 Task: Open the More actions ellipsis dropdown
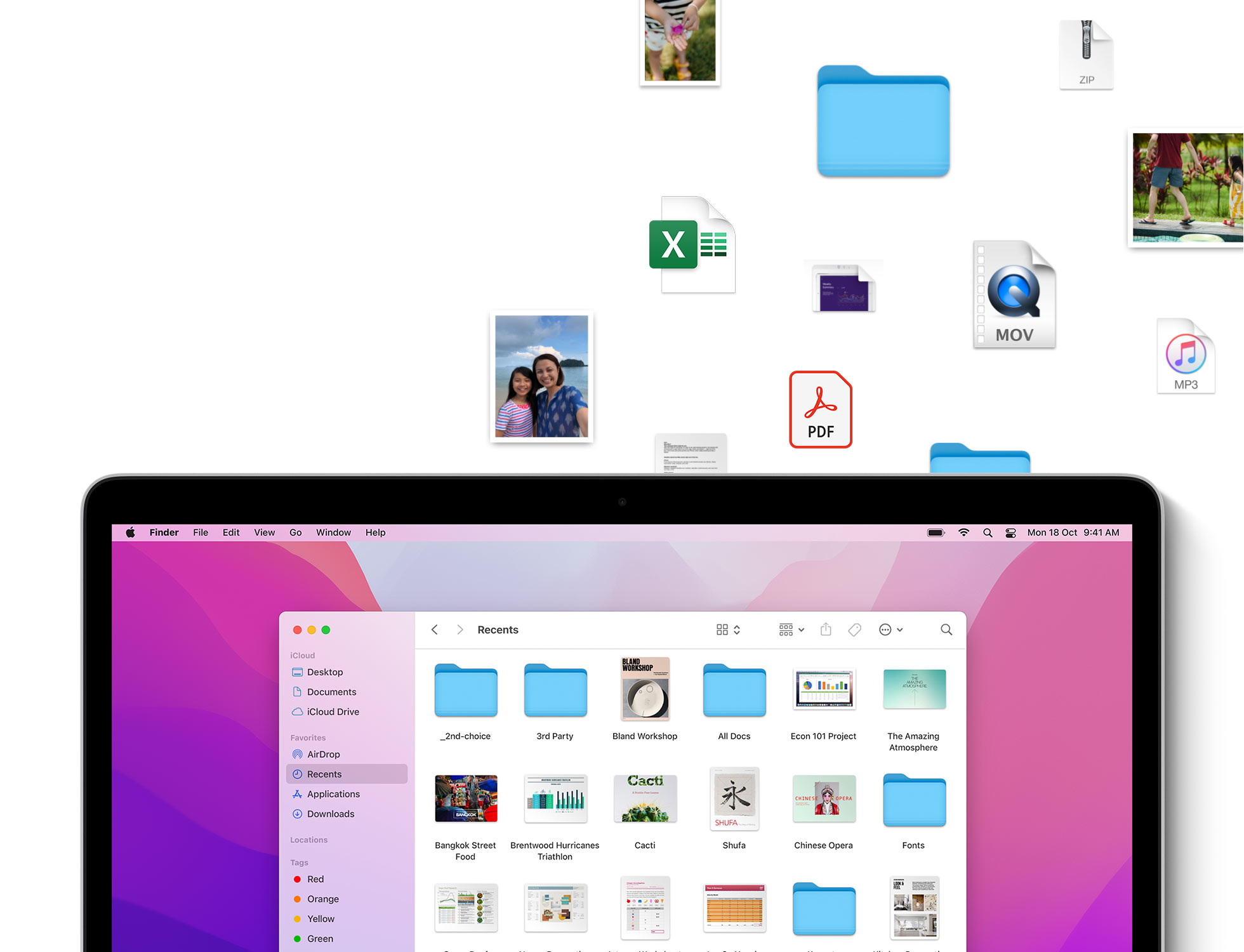coord(890,630)
